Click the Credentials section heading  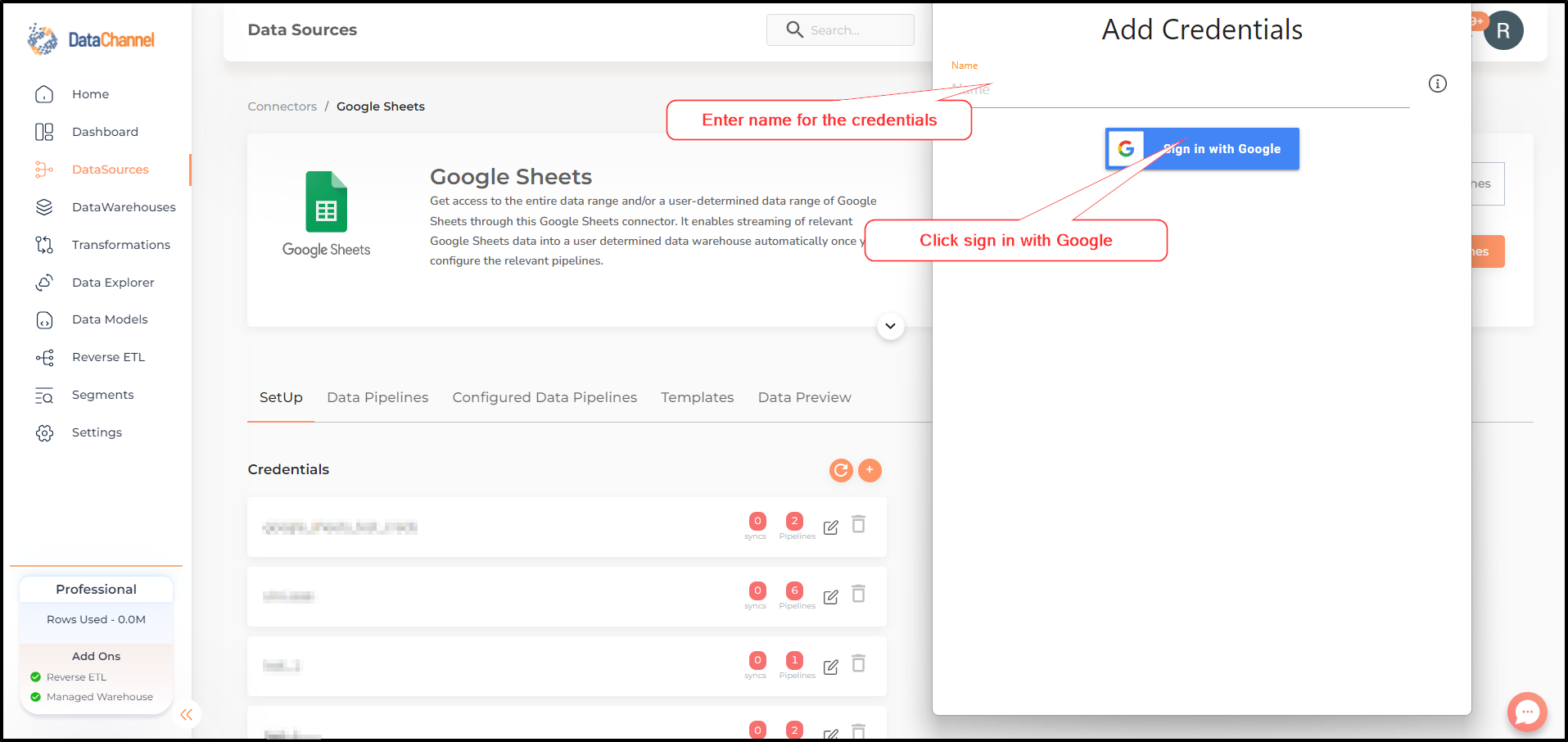[288, 470]
